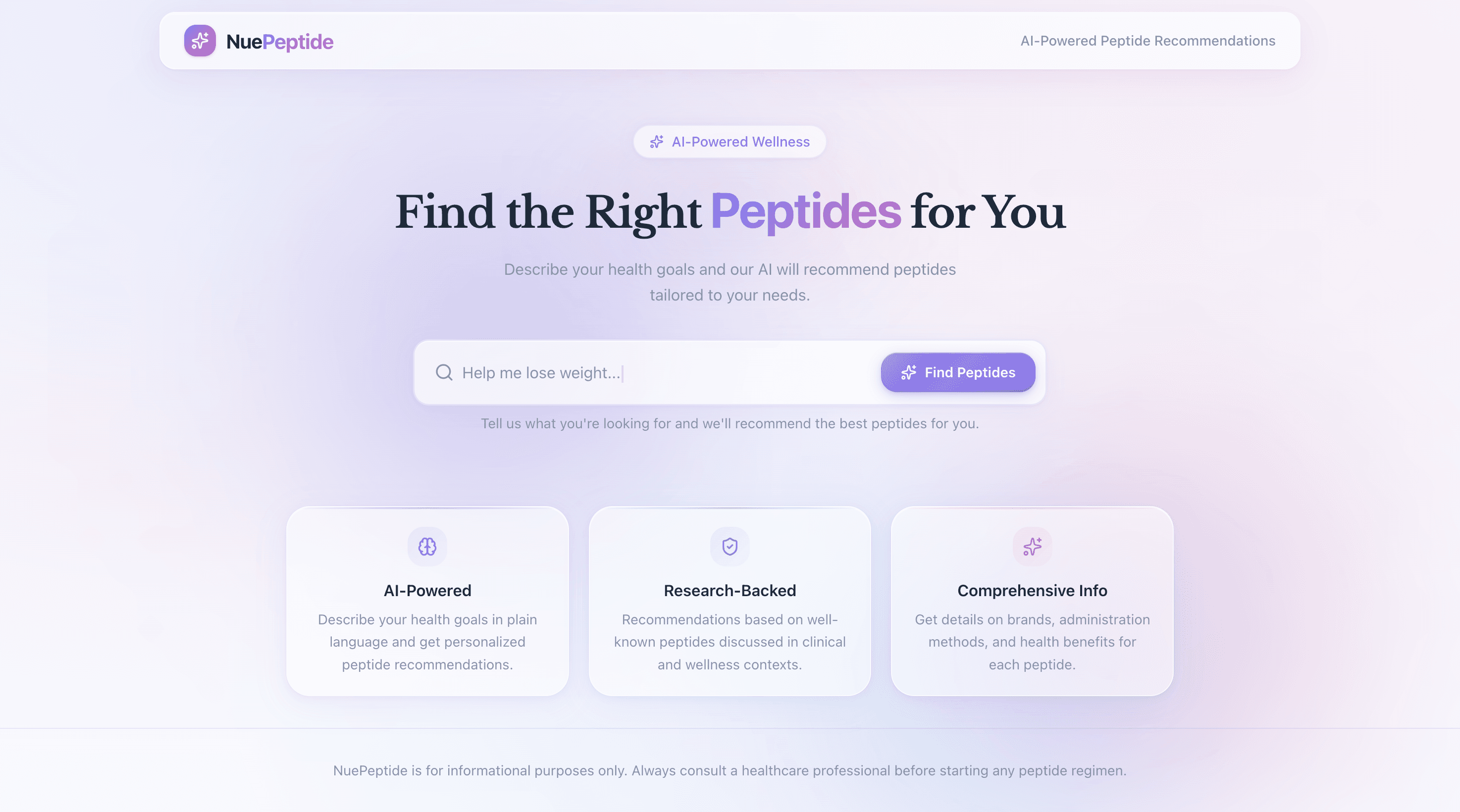Click the sparkle icon on Comprehensive Info card
The width and height of the screenshot is (1460, 812).
point(1032,546)
